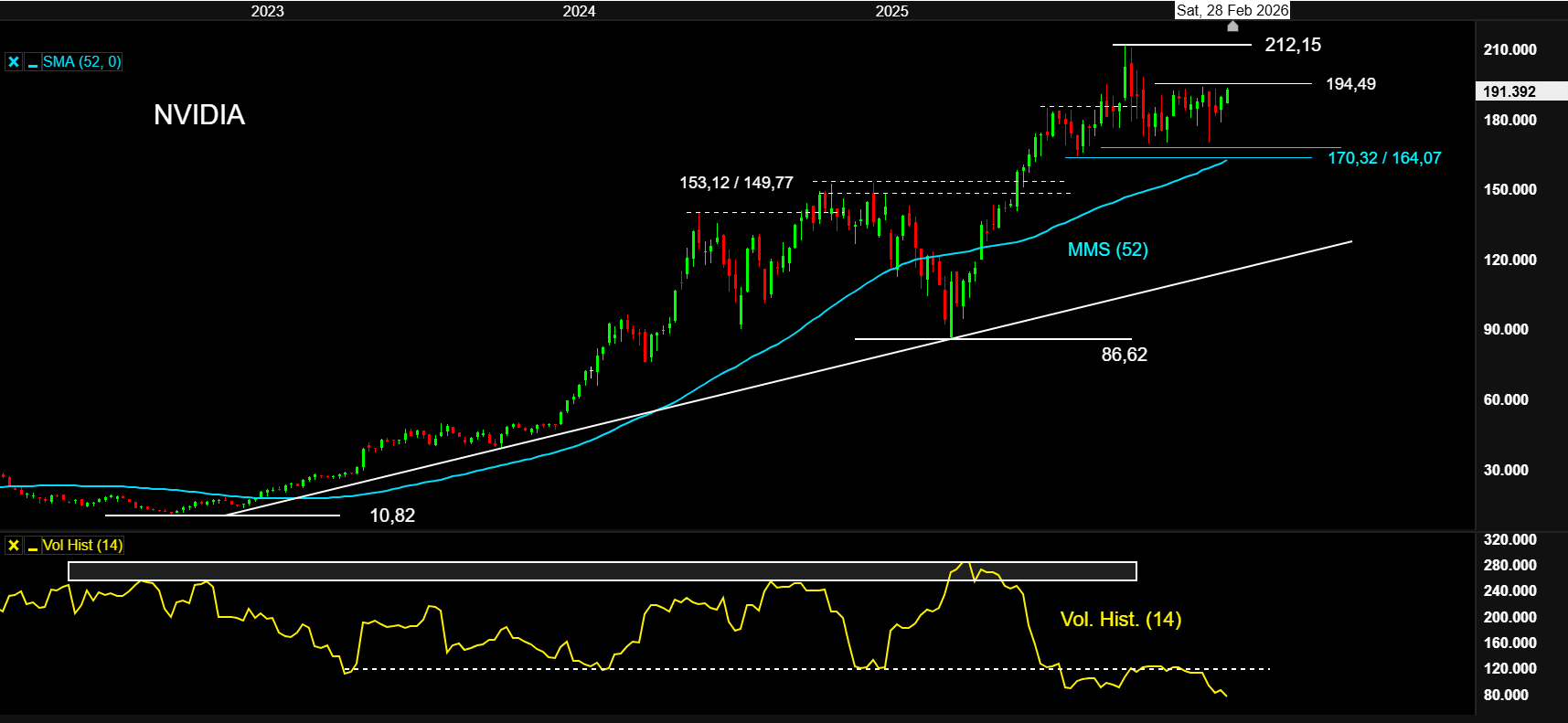The width and height of the screenshot is (1568, 723).
Task: Select the white rectangle in volatility panel
Action: [602, 571]
